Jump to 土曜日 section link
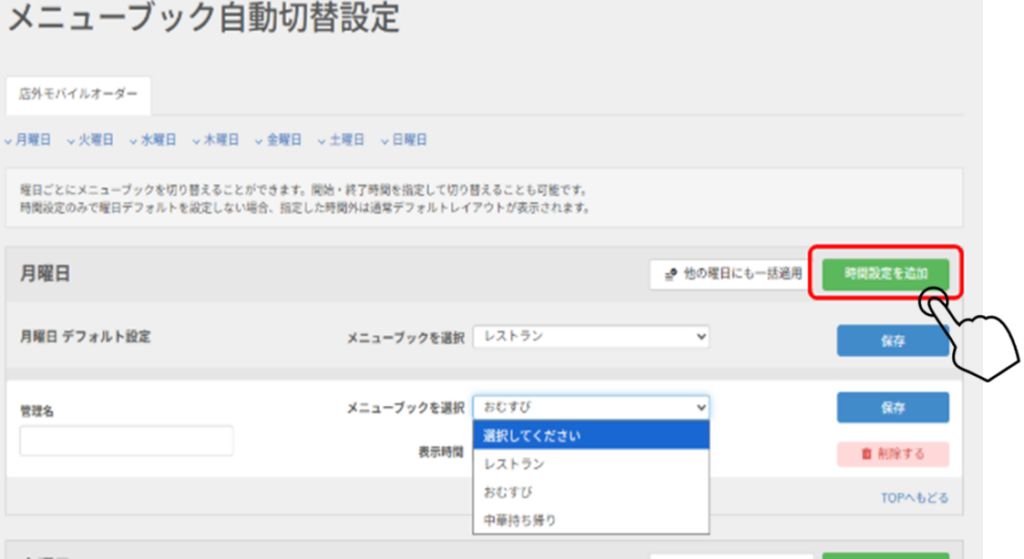 click(x=346, y=141)
